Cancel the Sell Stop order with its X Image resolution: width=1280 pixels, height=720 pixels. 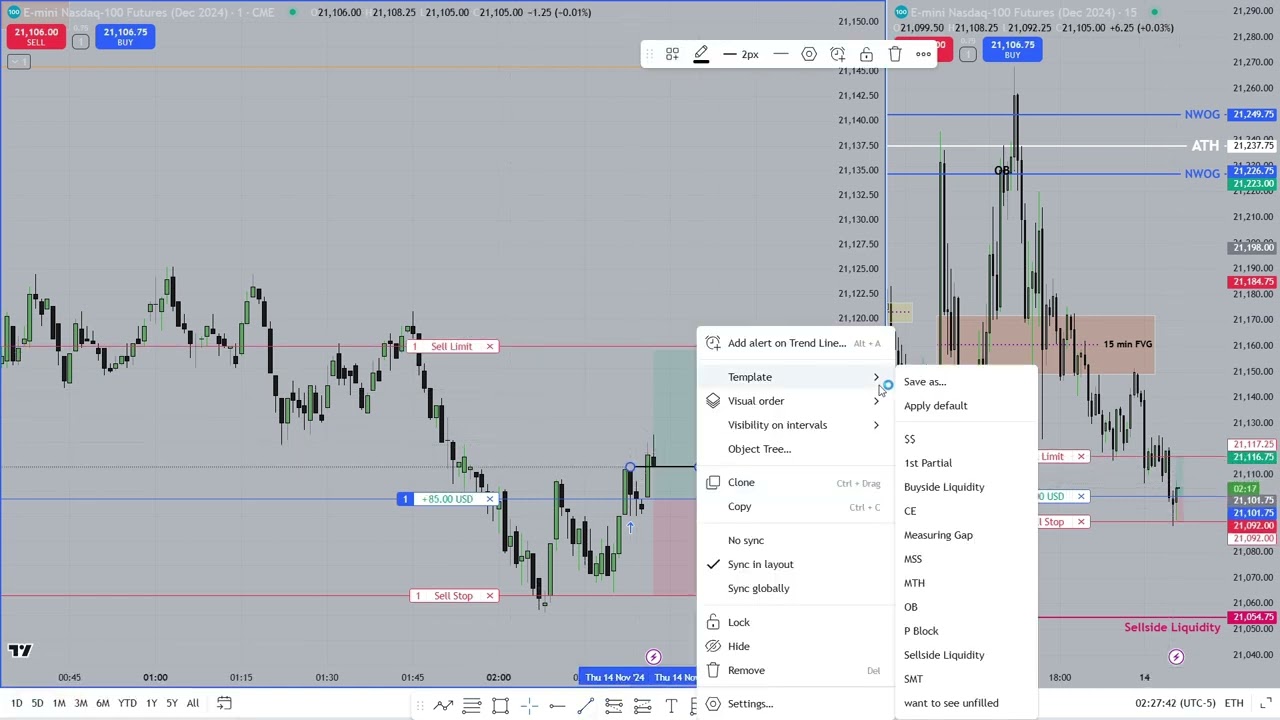pyautogui.click(x=490, y=596)
